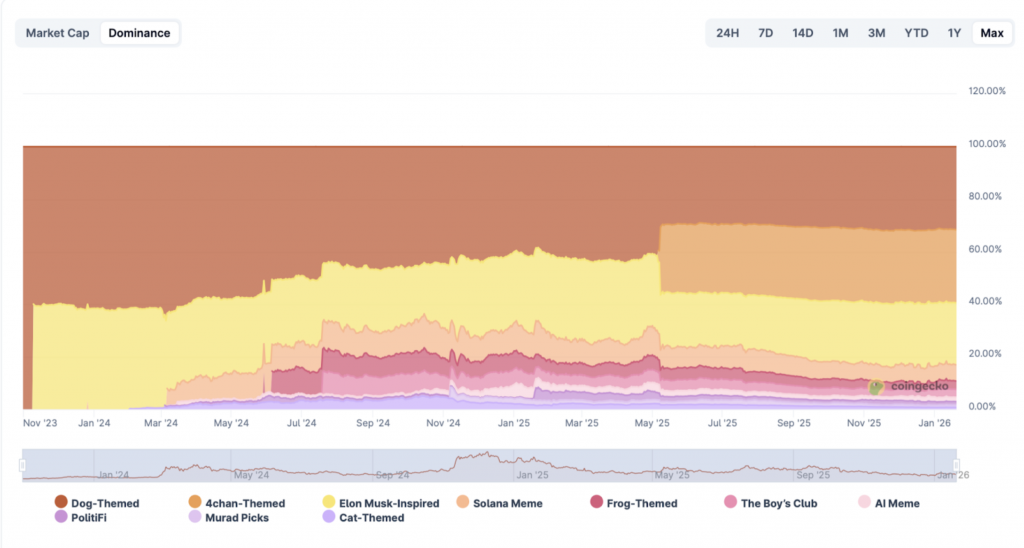
Task: Click the Max range button
Action: 991,33
